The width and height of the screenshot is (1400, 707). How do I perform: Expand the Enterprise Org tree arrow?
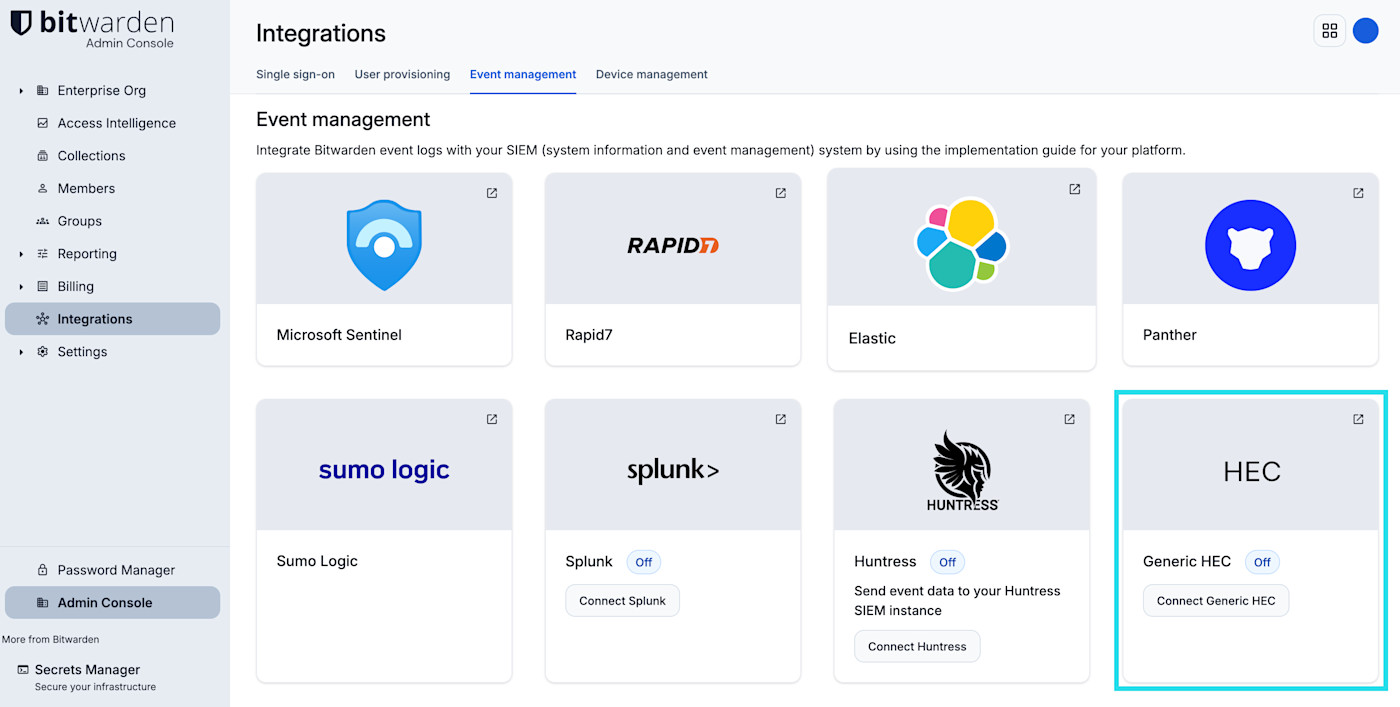point(21,91)
